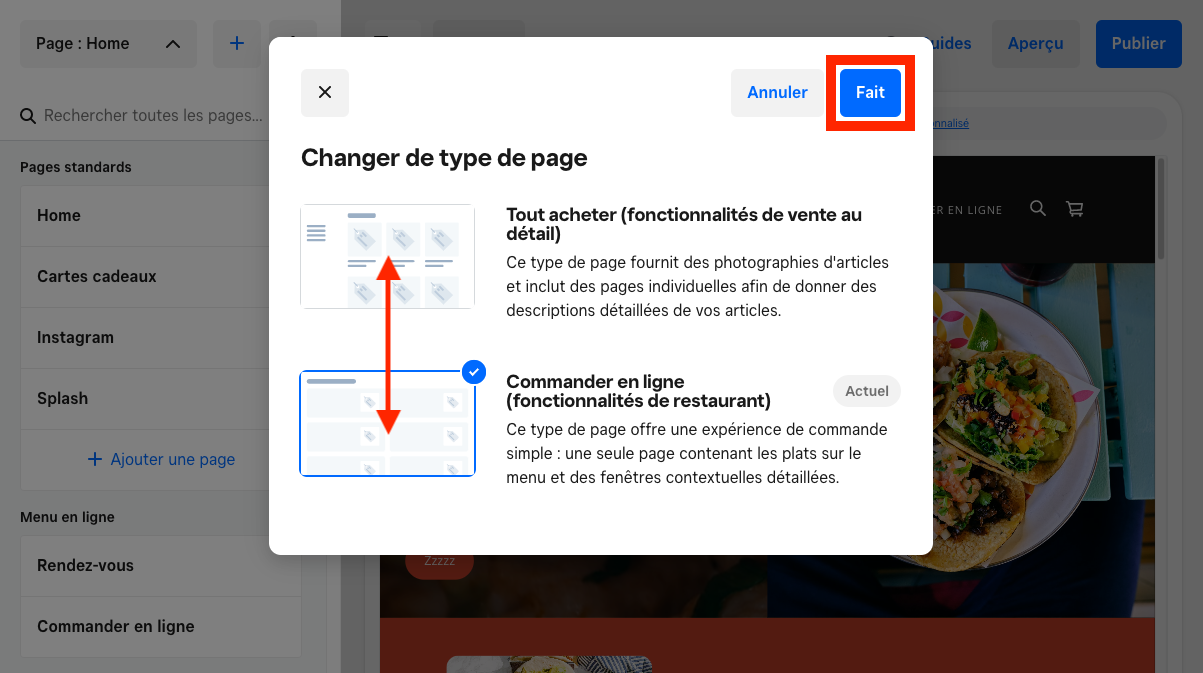Focus the Rechercher toutes les pages search field
1203x673 pixels.
pyautogui.click(x=153, y=116)
